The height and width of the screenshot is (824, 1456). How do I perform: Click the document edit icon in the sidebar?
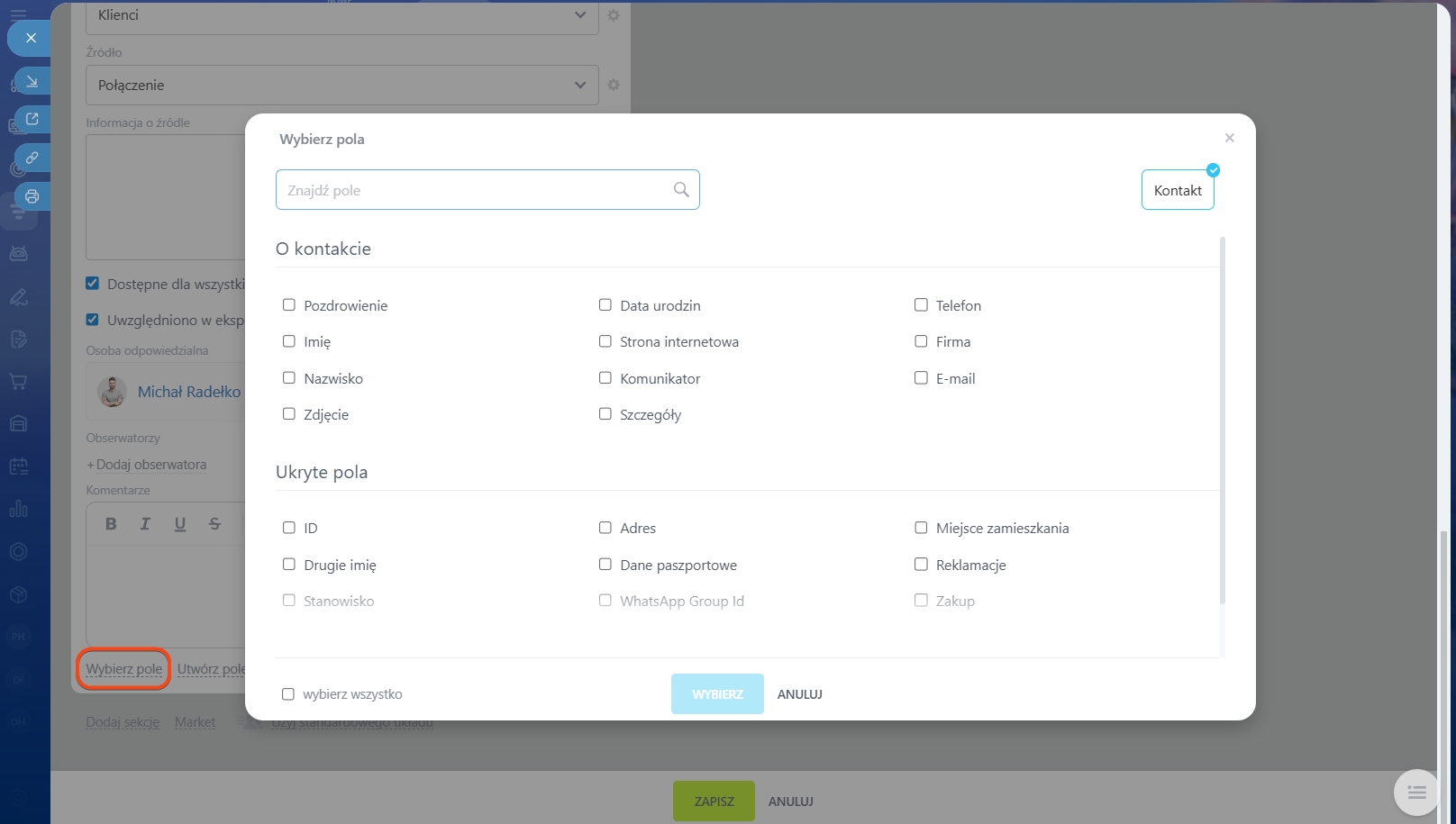click(18, 339)
